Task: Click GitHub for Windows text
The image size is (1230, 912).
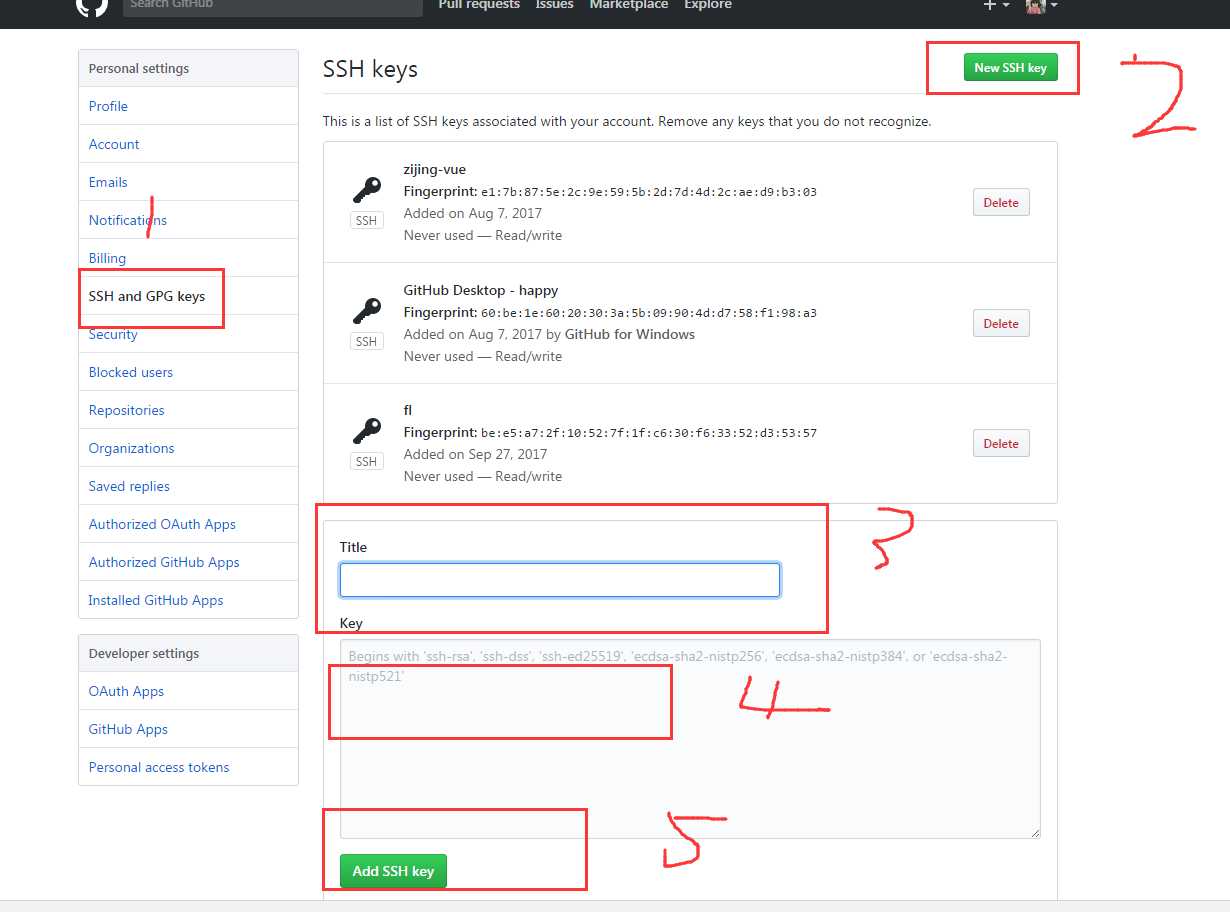Action: [x=630, y=334]
